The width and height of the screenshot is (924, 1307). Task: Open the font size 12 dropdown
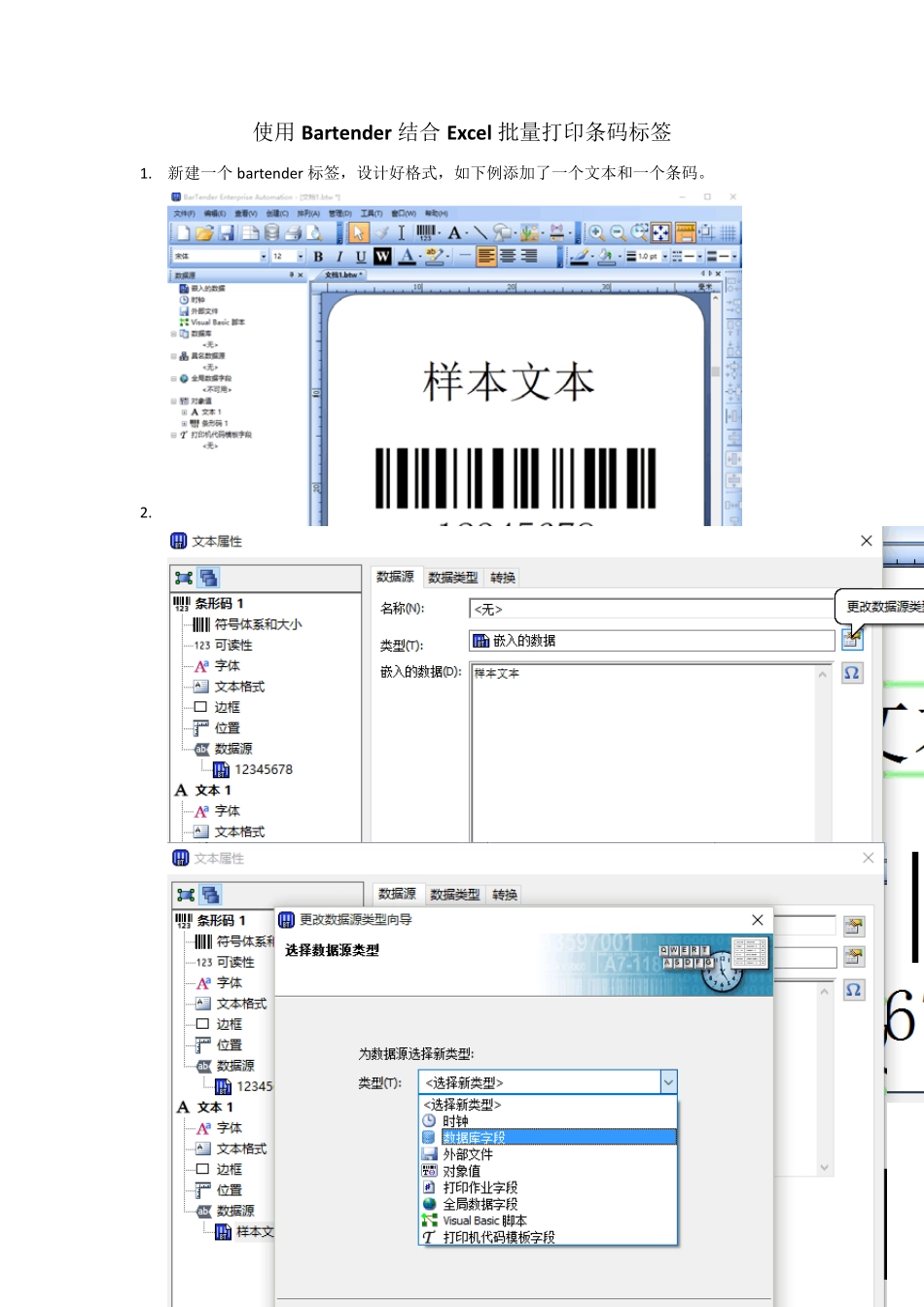[302, 256]
